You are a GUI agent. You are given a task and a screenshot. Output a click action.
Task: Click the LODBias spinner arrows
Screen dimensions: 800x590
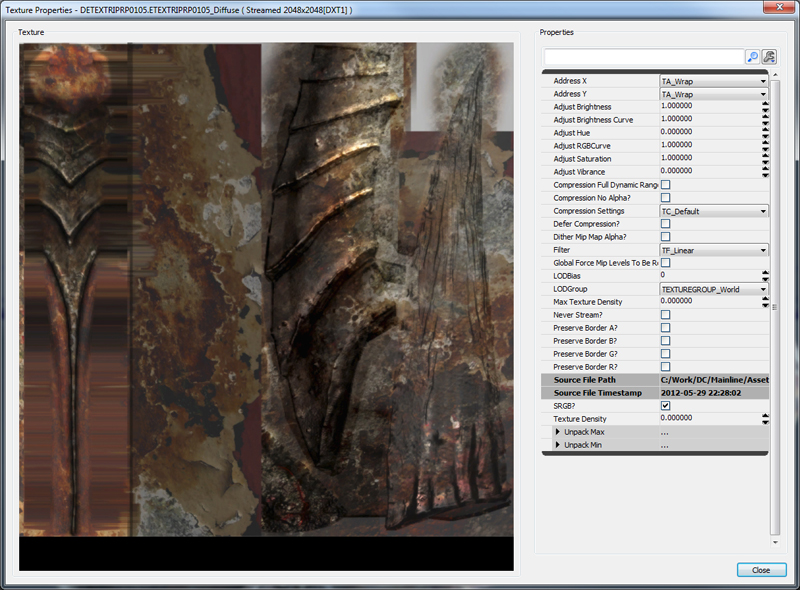pos(765,276)
